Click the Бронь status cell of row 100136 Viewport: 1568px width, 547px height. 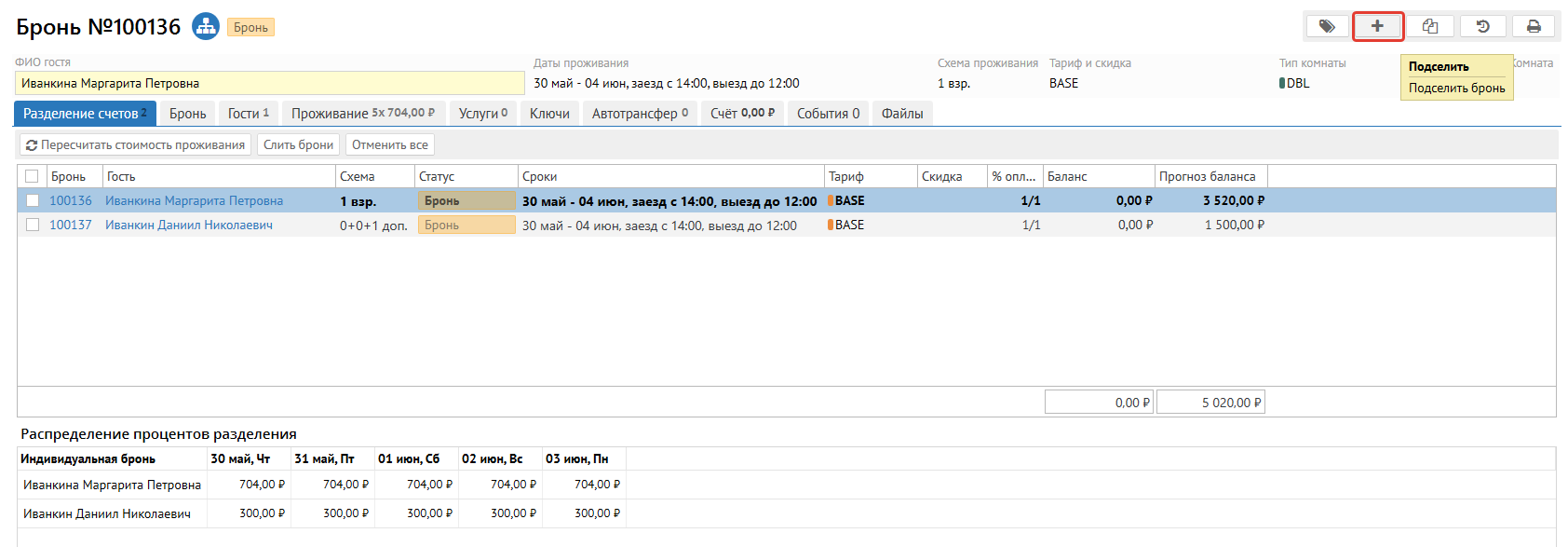coord(466,200)
